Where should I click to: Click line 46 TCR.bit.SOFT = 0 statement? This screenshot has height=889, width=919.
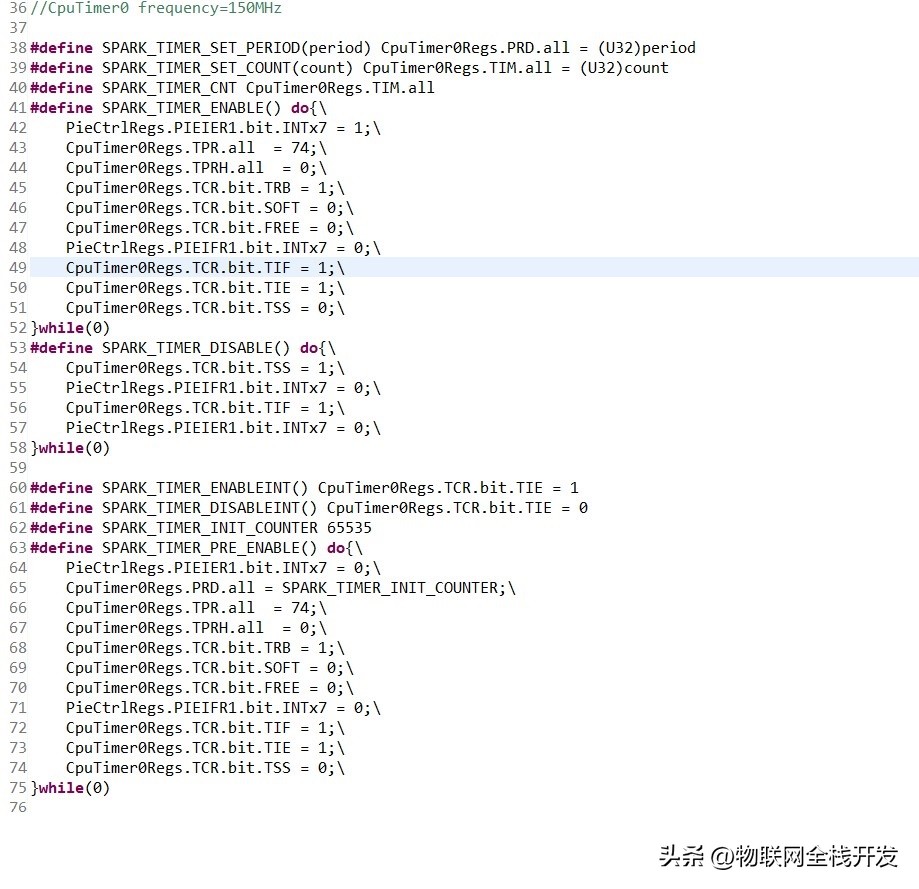[209, 208]
